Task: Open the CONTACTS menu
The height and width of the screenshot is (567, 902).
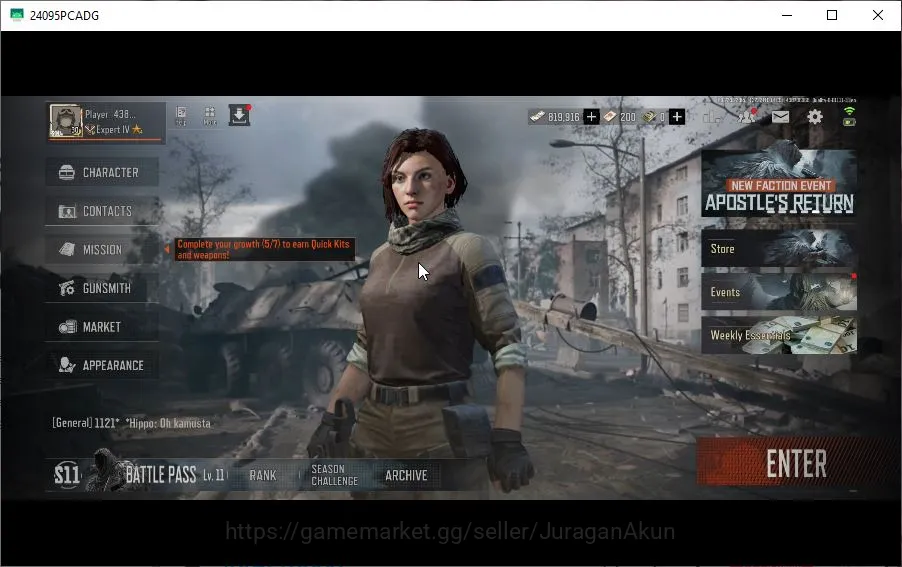Action: coord(102,211)
